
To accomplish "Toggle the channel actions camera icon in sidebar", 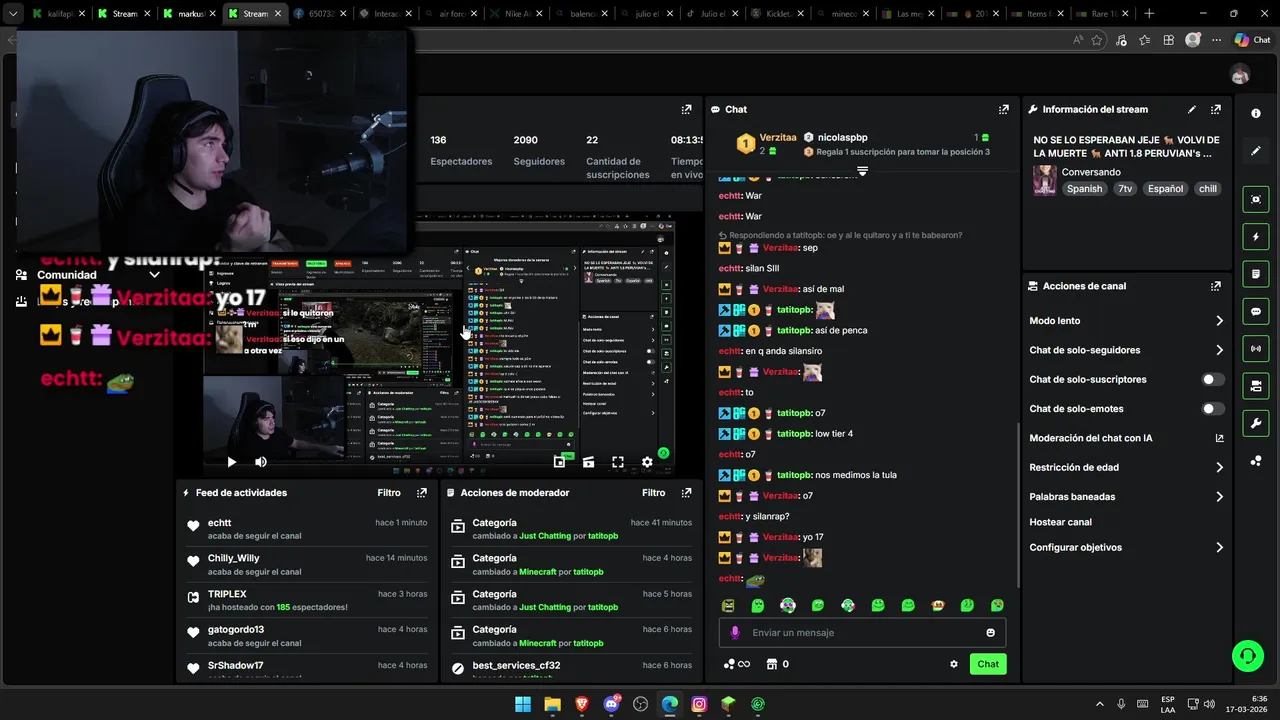I will pos(1256,386).
